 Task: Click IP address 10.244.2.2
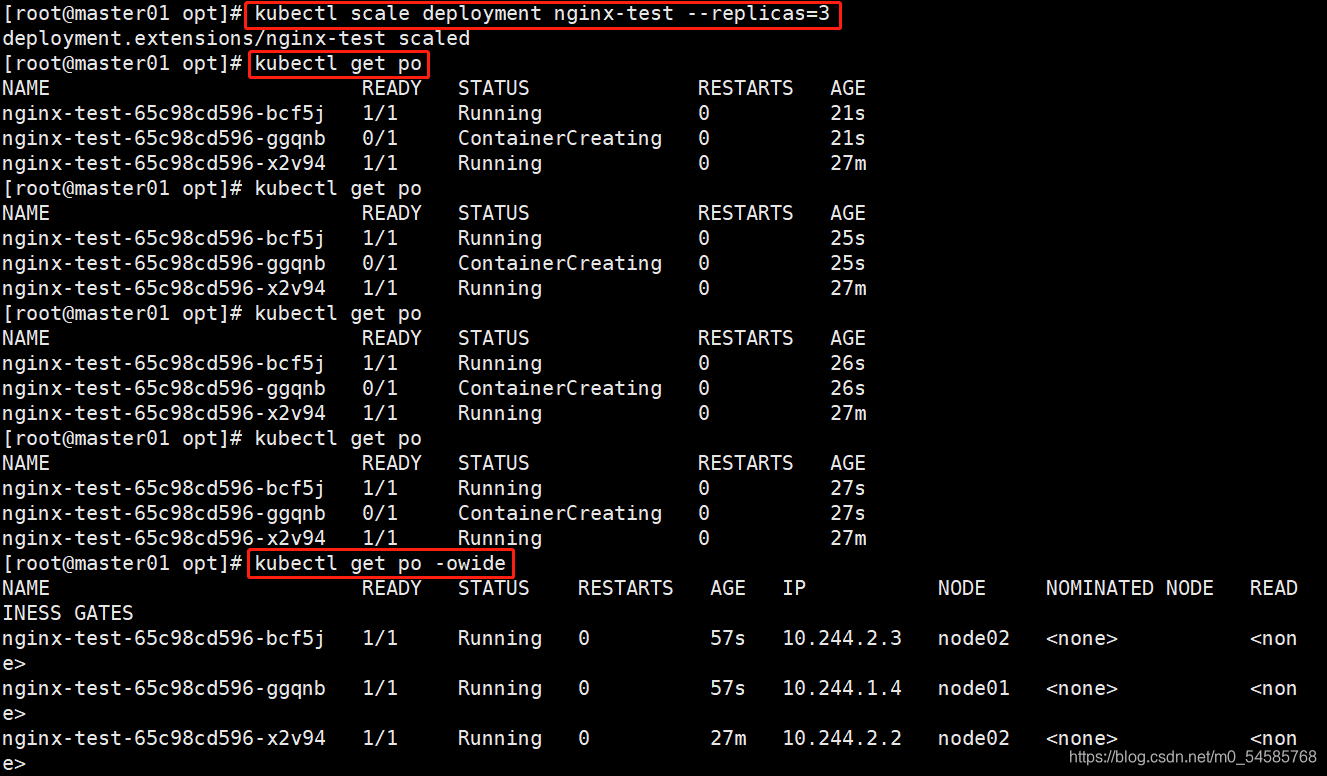click(x=842, y=738)
